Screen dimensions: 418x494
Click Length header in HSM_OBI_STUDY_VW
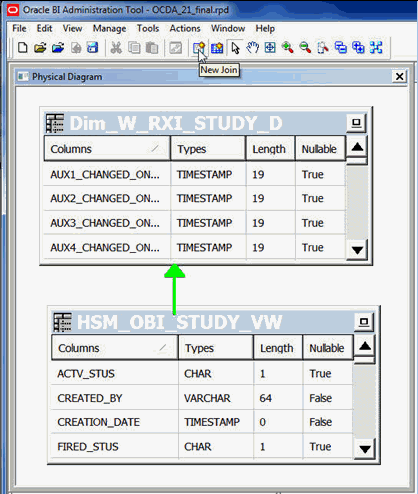[278, 348]
